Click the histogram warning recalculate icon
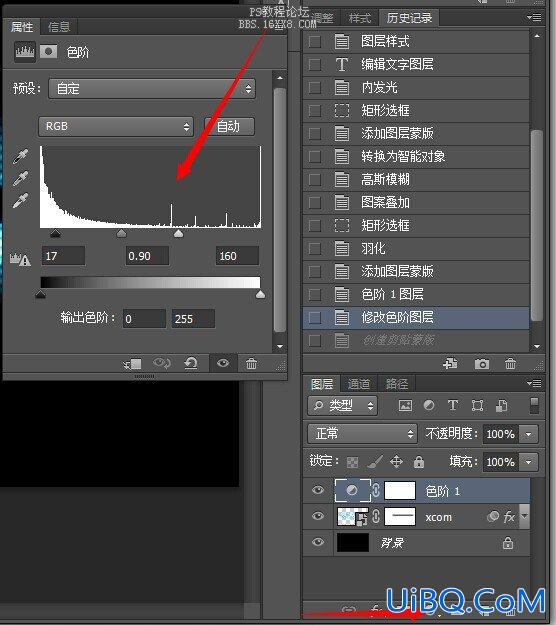The width and height of the screenshot is (556, 625). point(20,259)
